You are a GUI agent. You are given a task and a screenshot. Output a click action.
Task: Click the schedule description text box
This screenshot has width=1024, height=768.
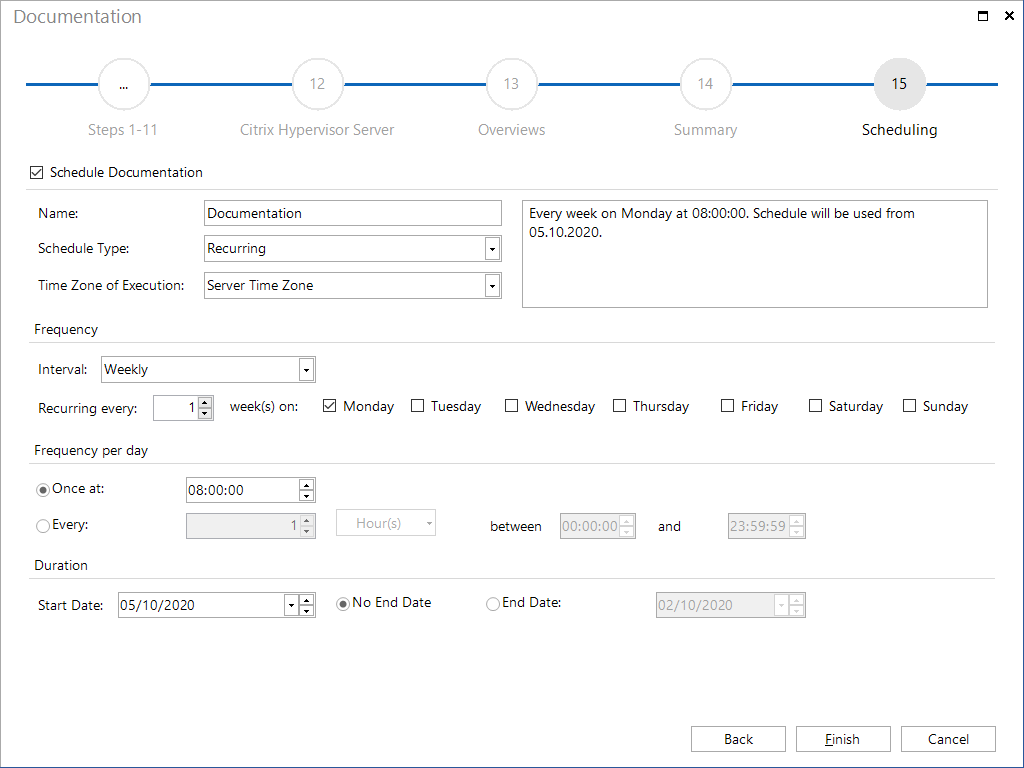[755, 253]
